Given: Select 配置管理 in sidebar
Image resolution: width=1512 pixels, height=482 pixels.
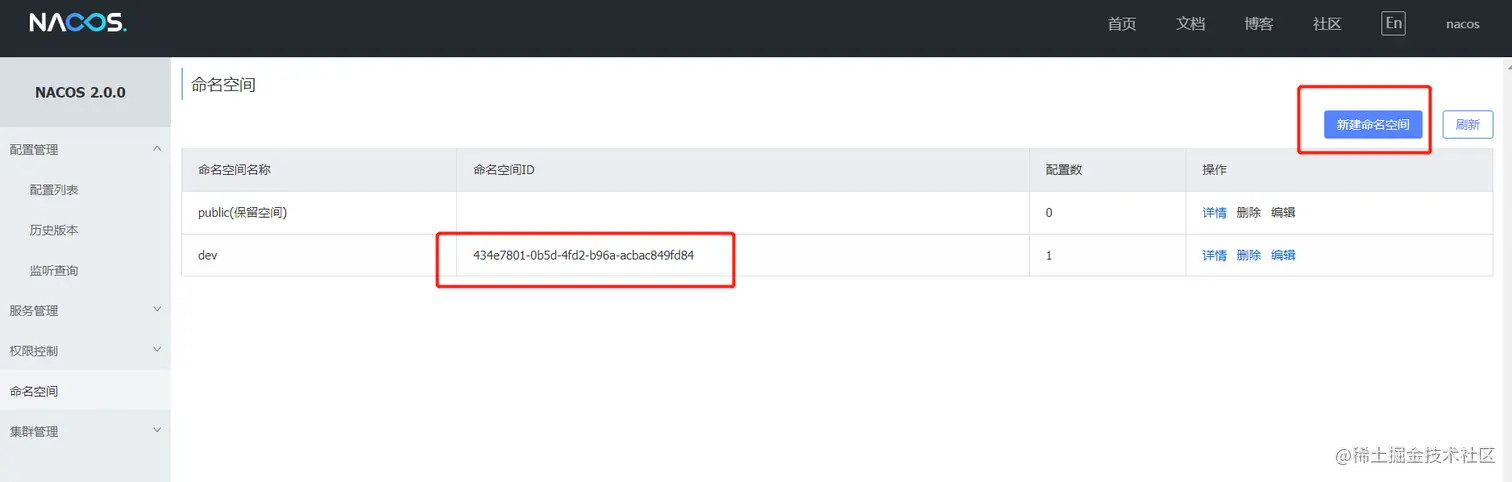Looking at the screenshot, I should (x=34, y=150).
